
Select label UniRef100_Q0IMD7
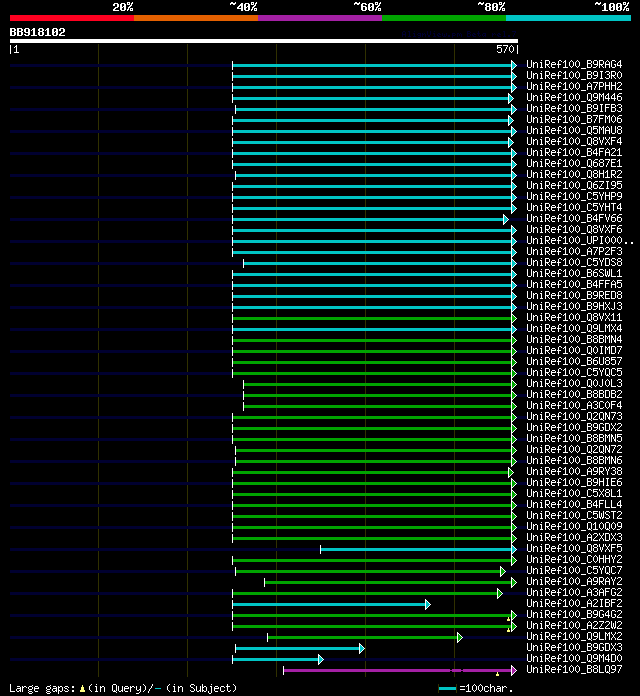[x=574, y=351]
